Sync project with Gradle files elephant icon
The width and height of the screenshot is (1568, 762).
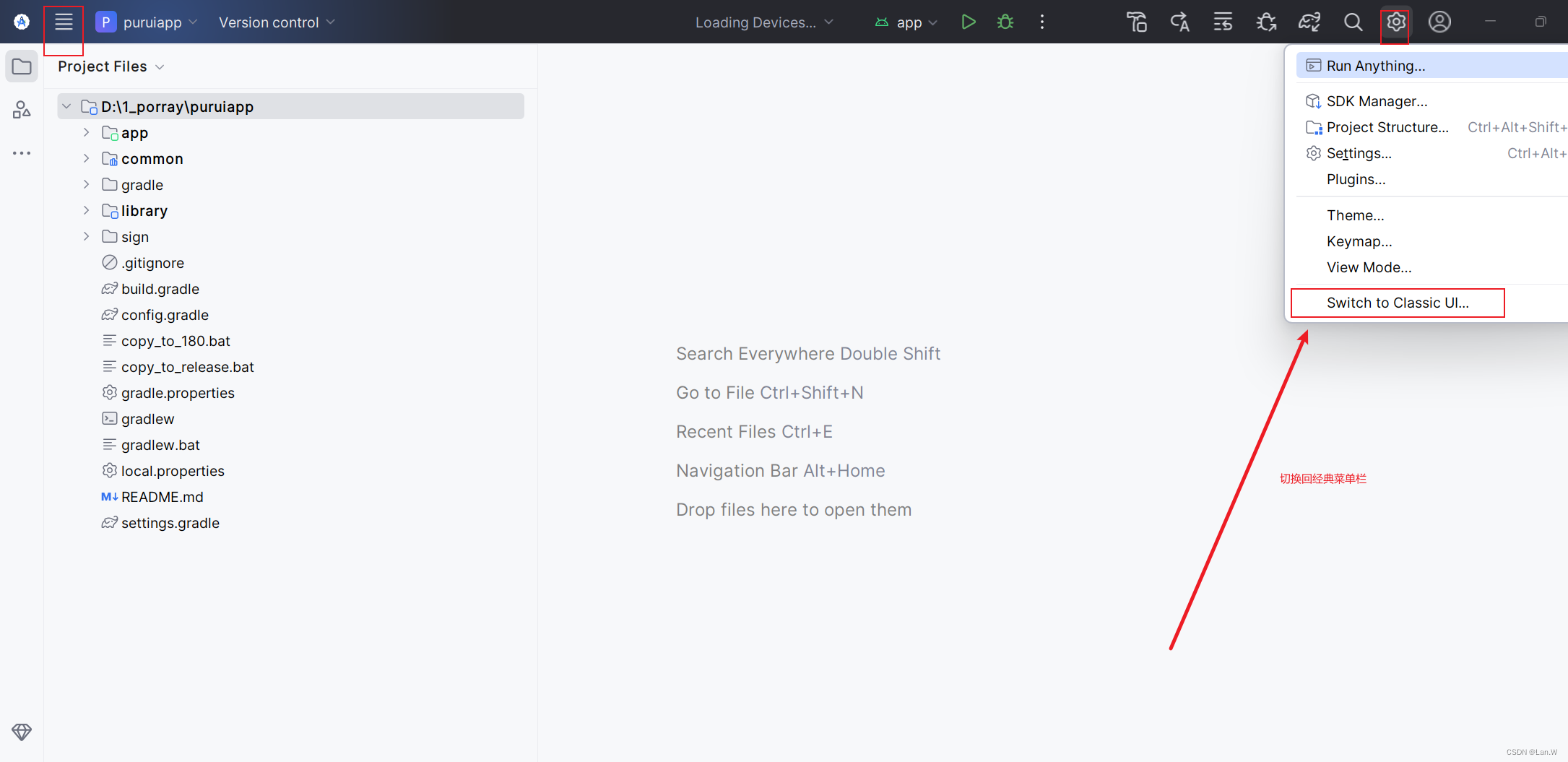pos(1309,22)
